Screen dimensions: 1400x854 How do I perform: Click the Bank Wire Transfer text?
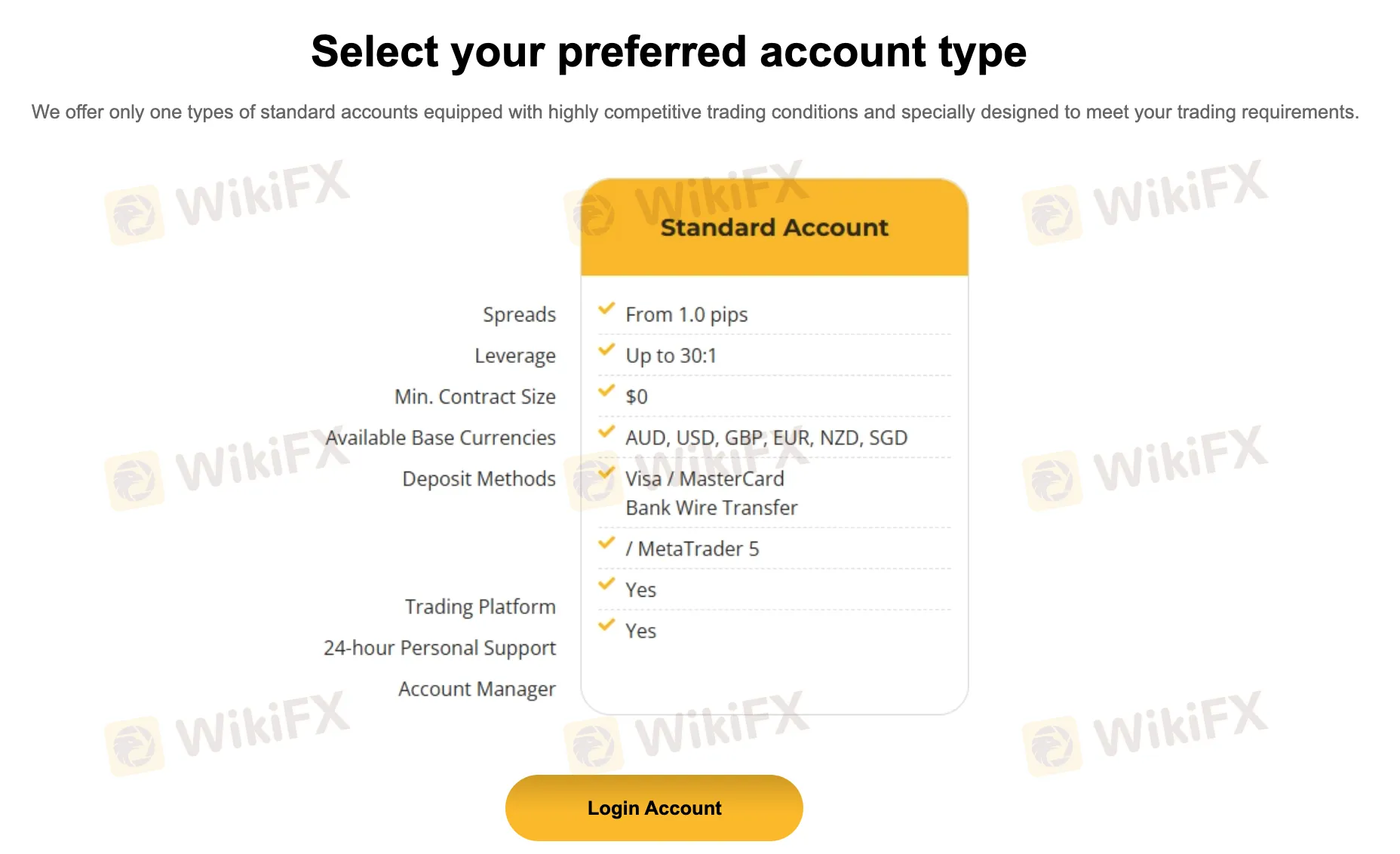coord(711,508)
